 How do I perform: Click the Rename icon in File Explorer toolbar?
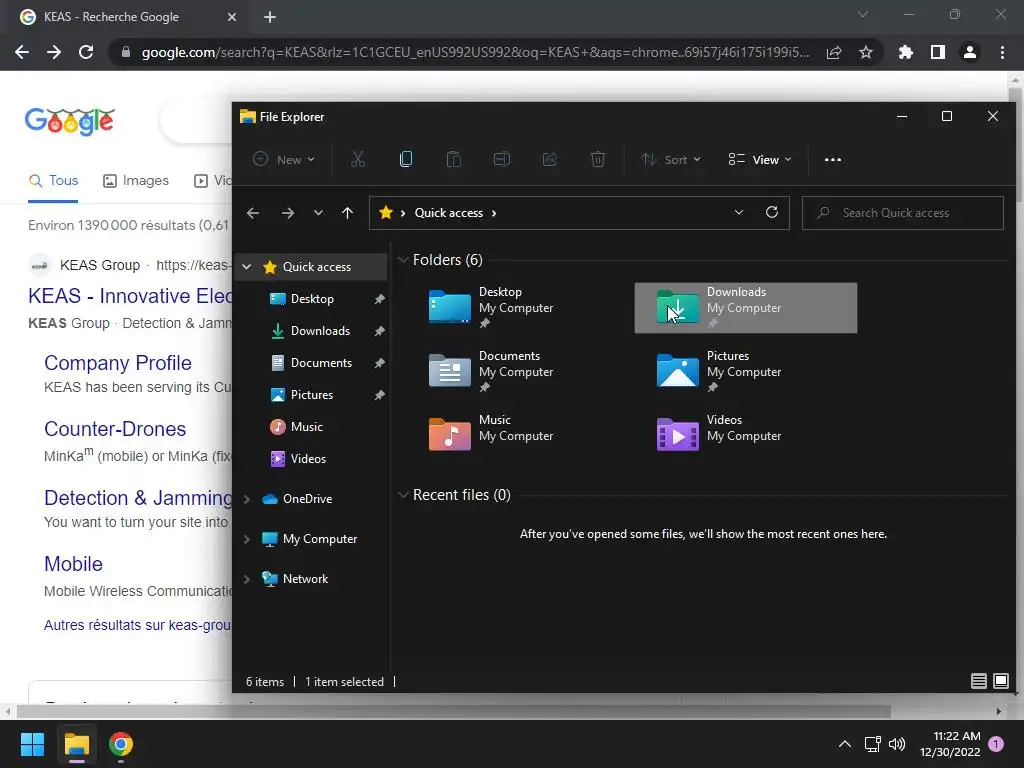coord(502,159)
